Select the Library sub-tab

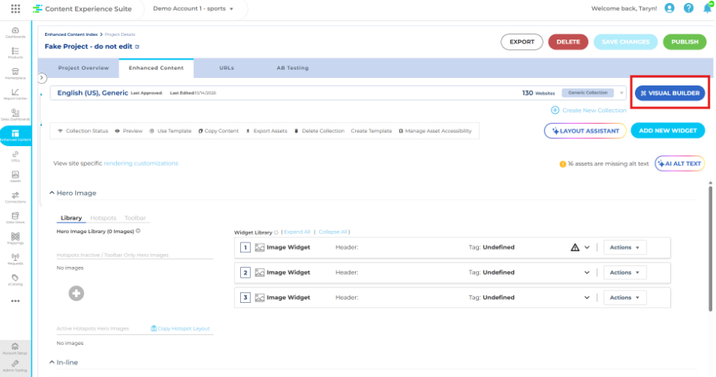[71, 218]
